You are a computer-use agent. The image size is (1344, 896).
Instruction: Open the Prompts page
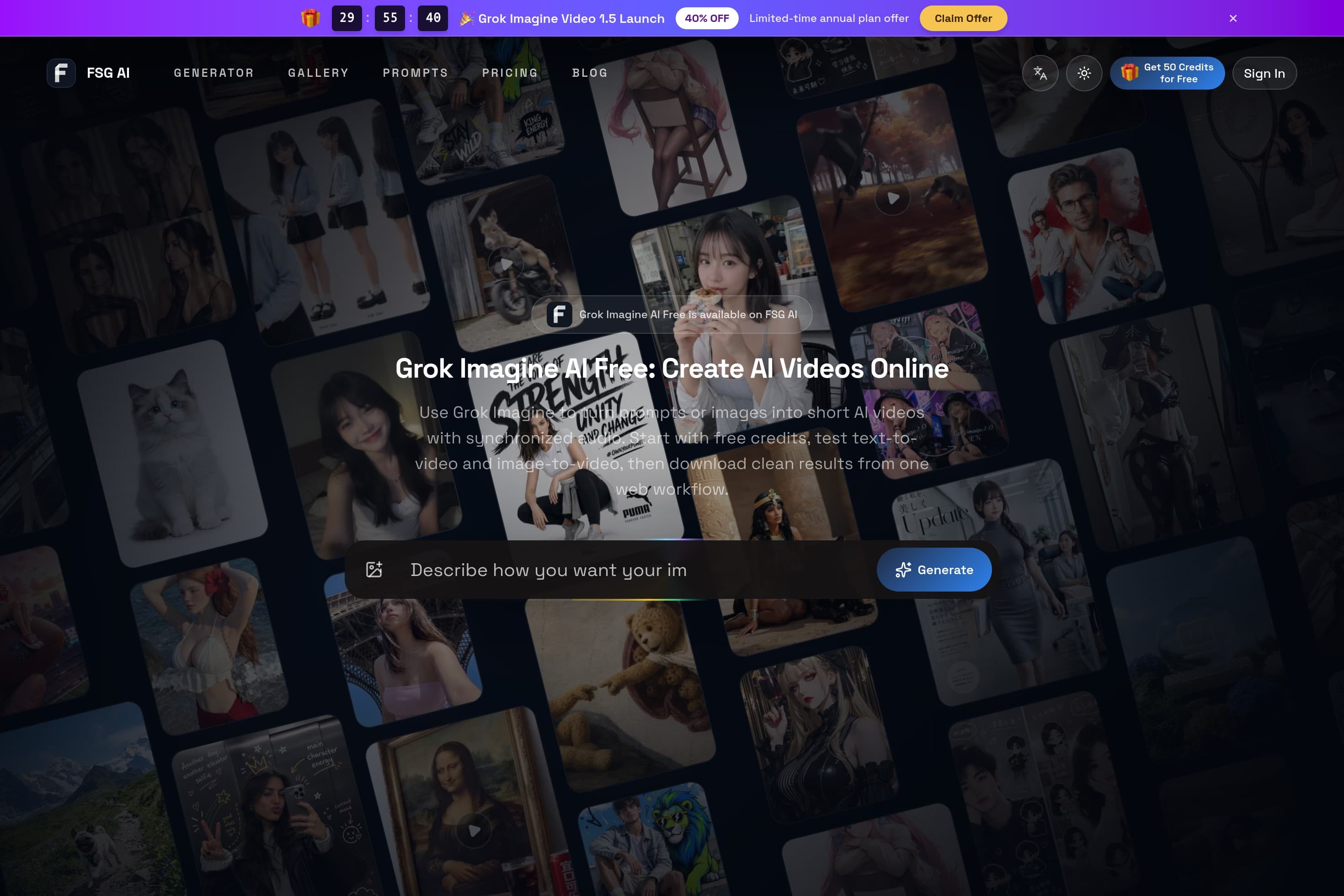coord(416,73)
